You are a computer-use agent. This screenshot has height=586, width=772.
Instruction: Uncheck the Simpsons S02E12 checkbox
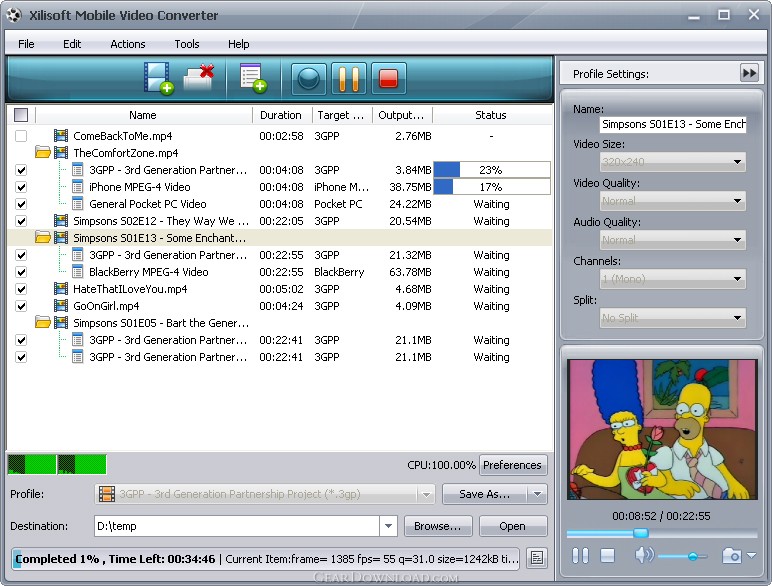tap(21, 221)
